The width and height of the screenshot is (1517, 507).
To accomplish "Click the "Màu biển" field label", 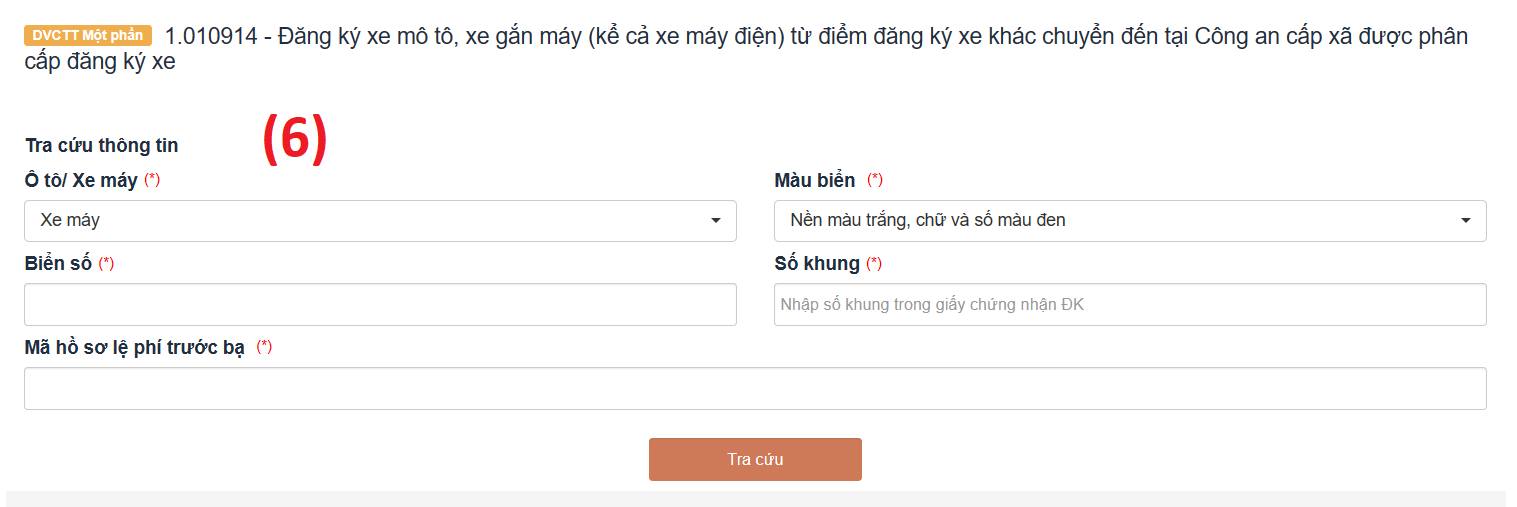I will [815, 181].
